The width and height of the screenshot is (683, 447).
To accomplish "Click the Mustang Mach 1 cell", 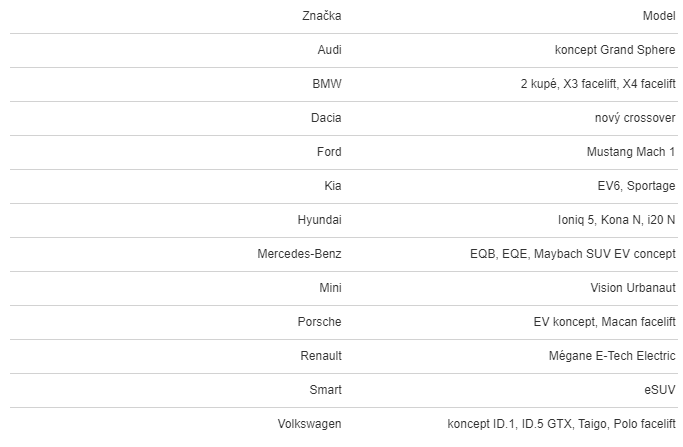I will pyautogui.click(x=631, y=152).
